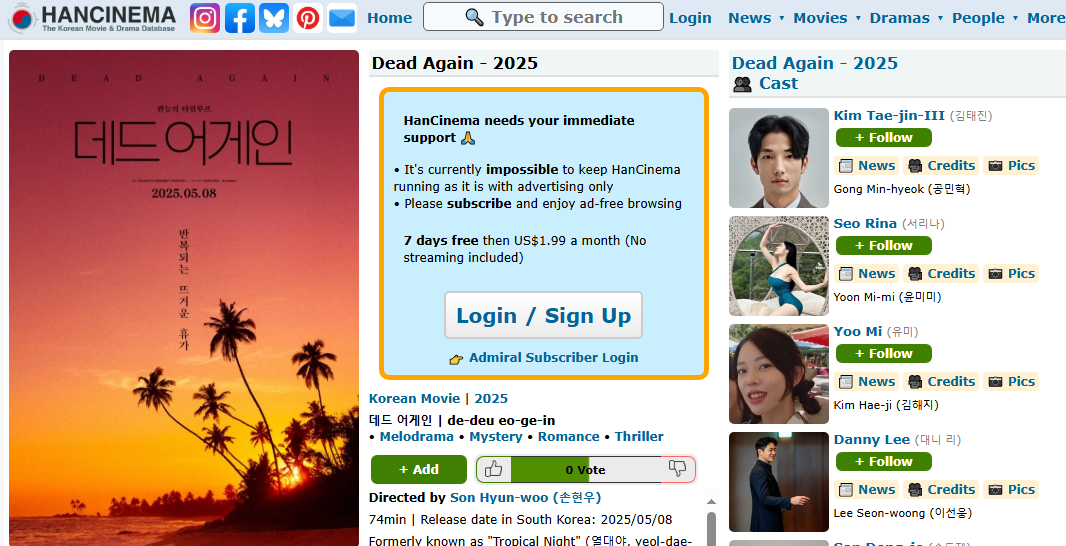Screen dimensions: 1066x546
Task: Open the More menu
Action: click(x=1046, y=18)
